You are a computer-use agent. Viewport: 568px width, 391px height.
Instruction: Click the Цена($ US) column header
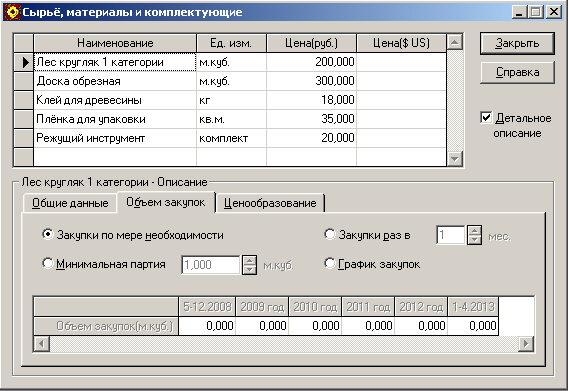coord(401,43)
